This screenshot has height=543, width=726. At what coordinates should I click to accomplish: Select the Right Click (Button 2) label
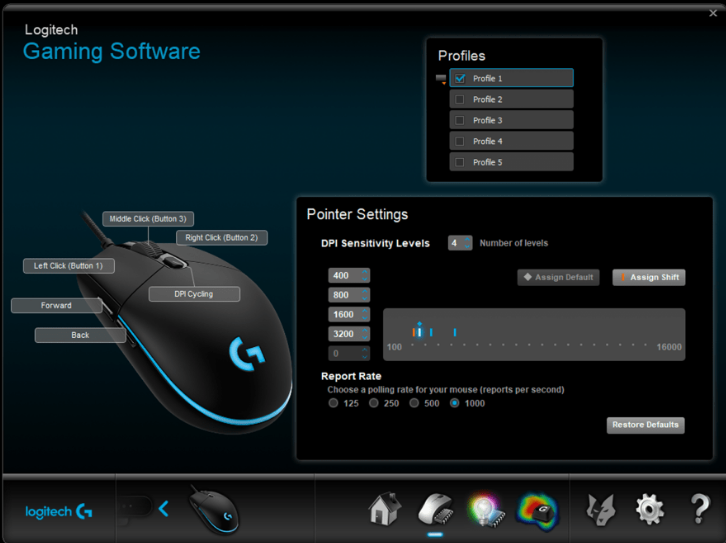[x=222, y=237]
